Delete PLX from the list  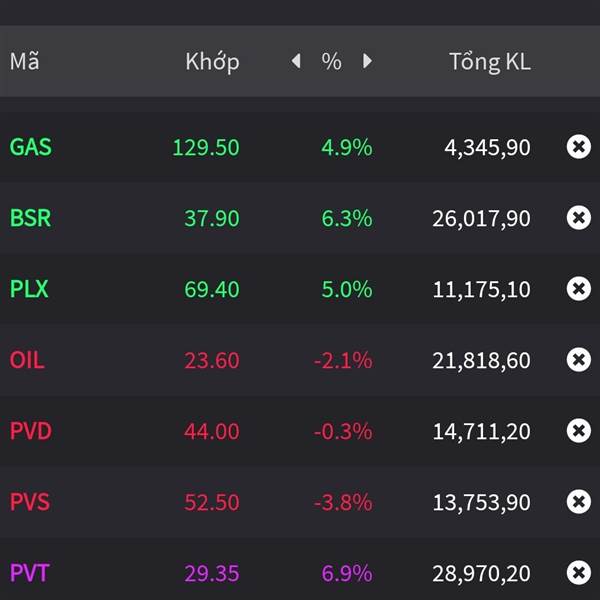(578, 289)
